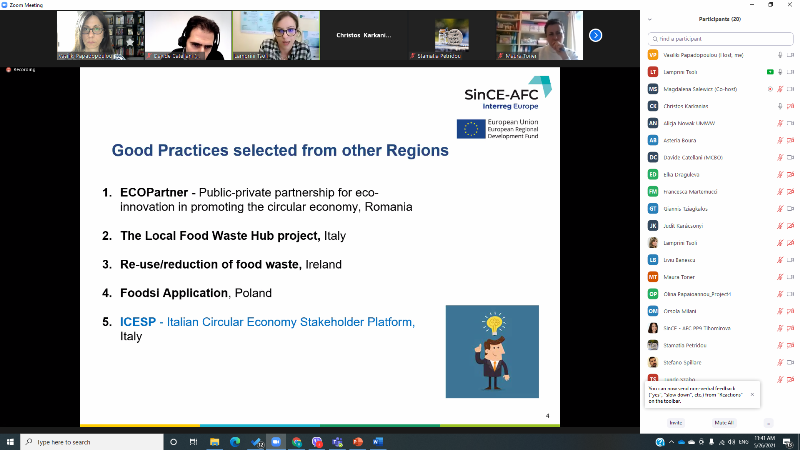Dismiss the nonverbal feedback tooltip
Image resolution: width=800 pixels, height=450 pixels.
[752, 395]
